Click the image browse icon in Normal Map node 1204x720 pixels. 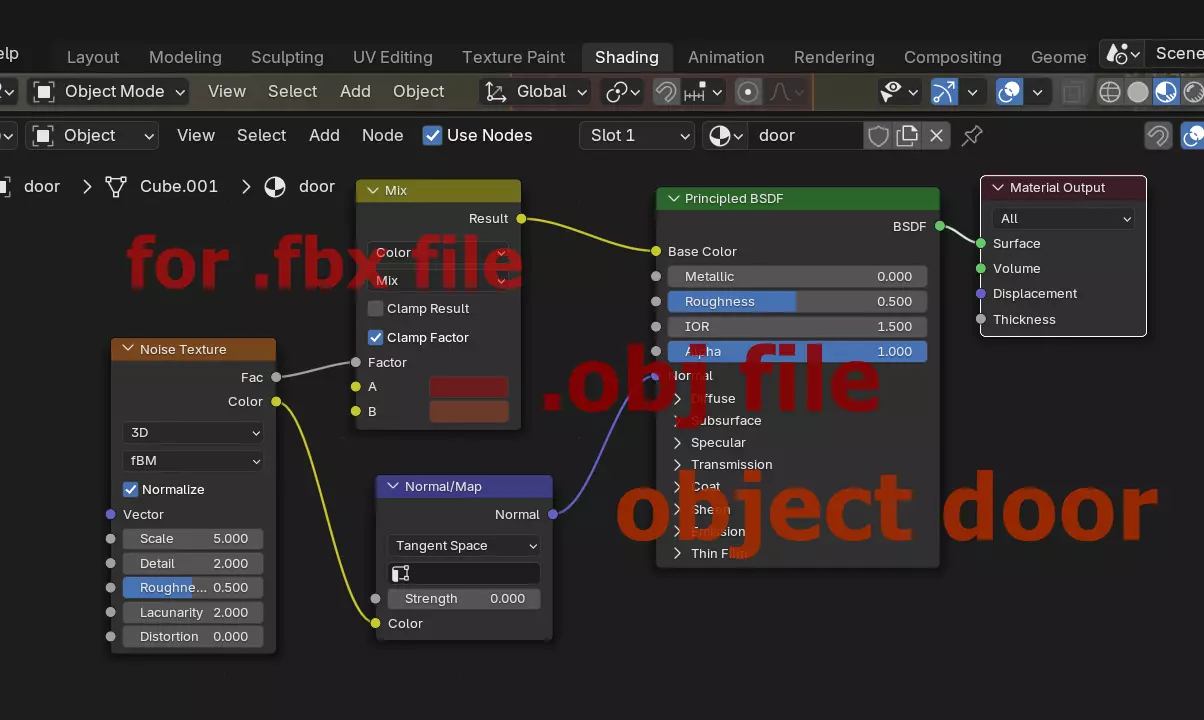coord(401,574)
